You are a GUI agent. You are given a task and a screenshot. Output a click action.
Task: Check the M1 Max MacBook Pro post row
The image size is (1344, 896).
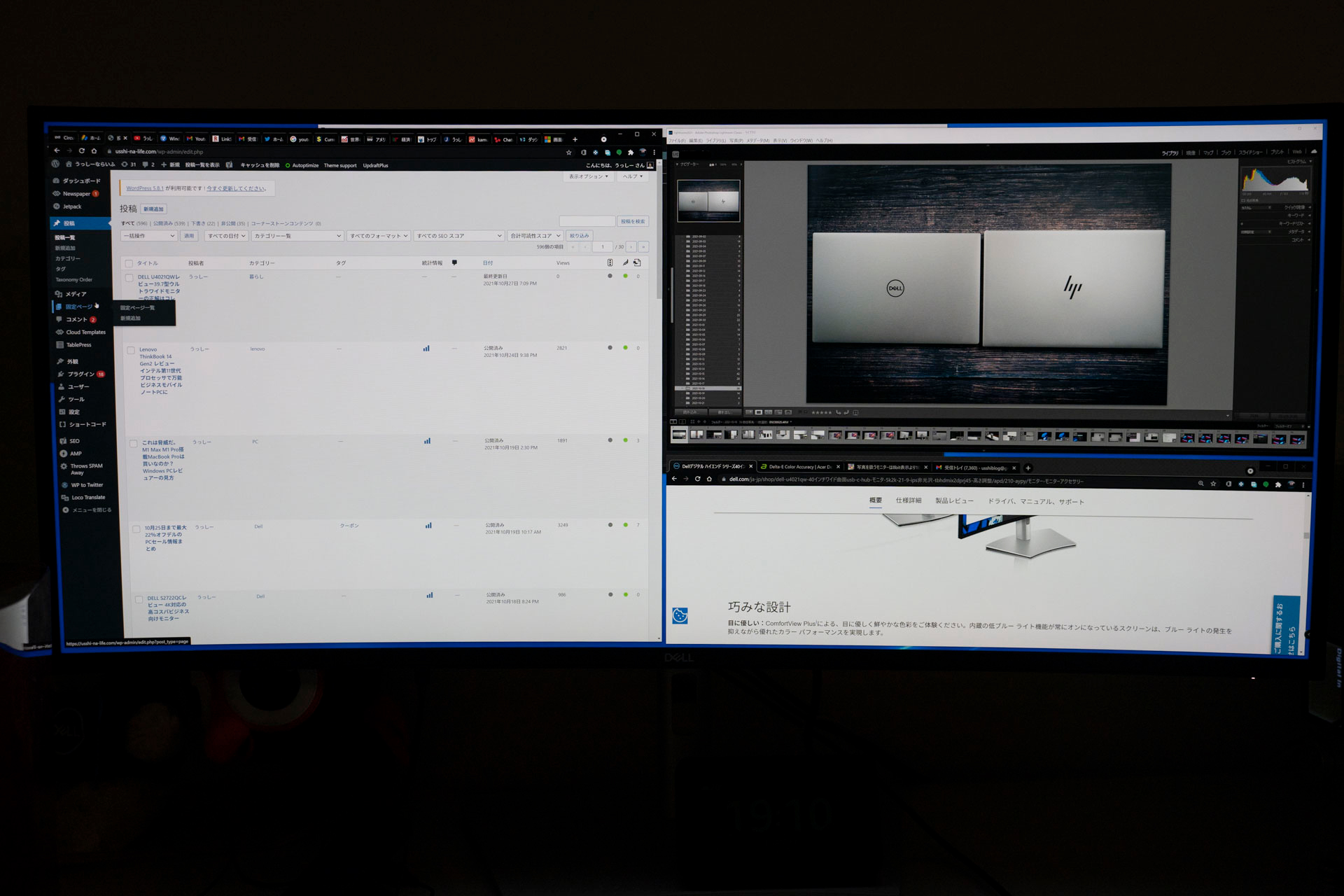click(x=134, y=443)
